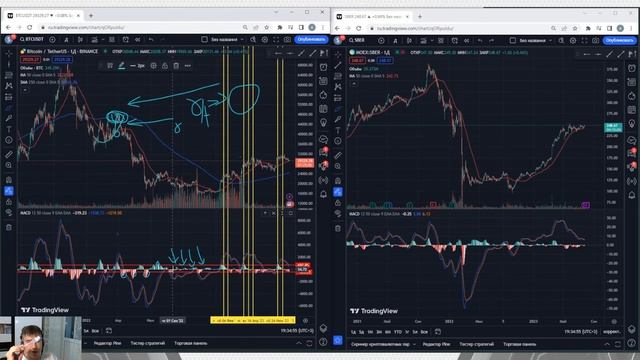Click blue Publish button in left TradingView window
640x360 pixels.
click(311, 40)
